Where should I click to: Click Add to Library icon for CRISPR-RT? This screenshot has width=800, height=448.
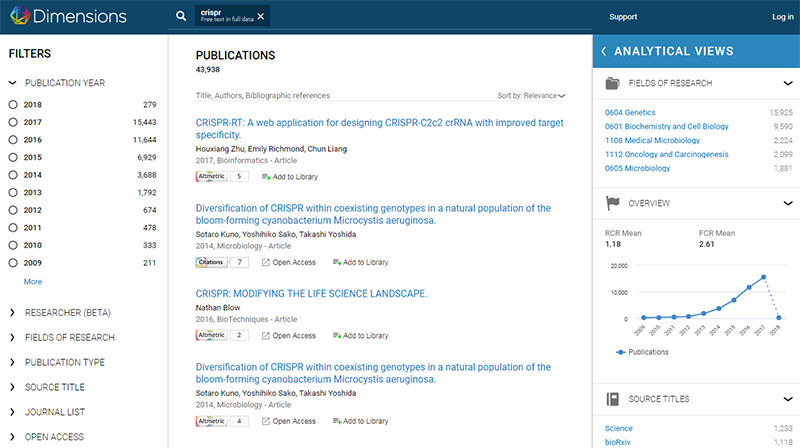(266, 176)
